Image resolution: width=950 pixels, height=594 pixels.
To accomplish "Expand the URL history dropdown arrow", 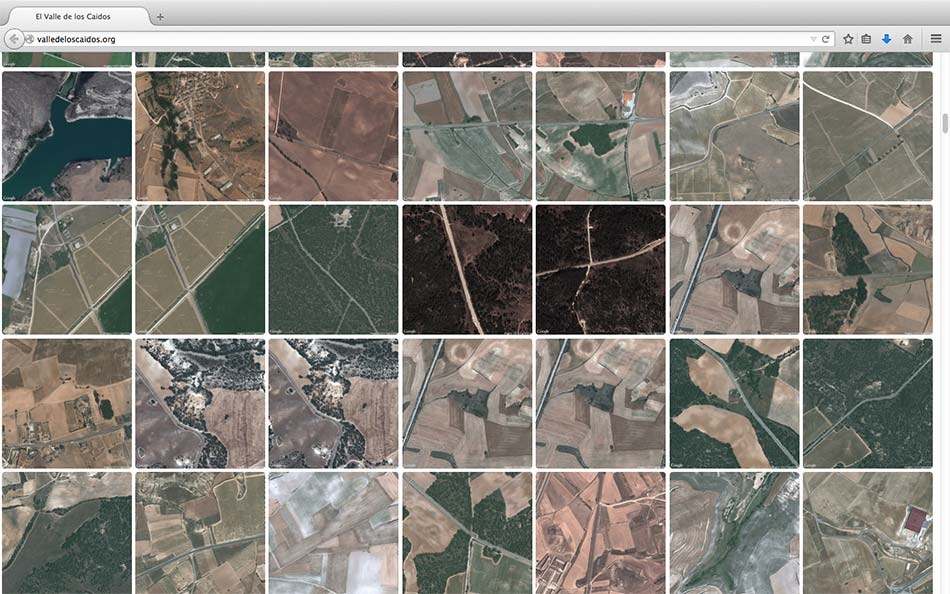I will [x=813, y=39].
